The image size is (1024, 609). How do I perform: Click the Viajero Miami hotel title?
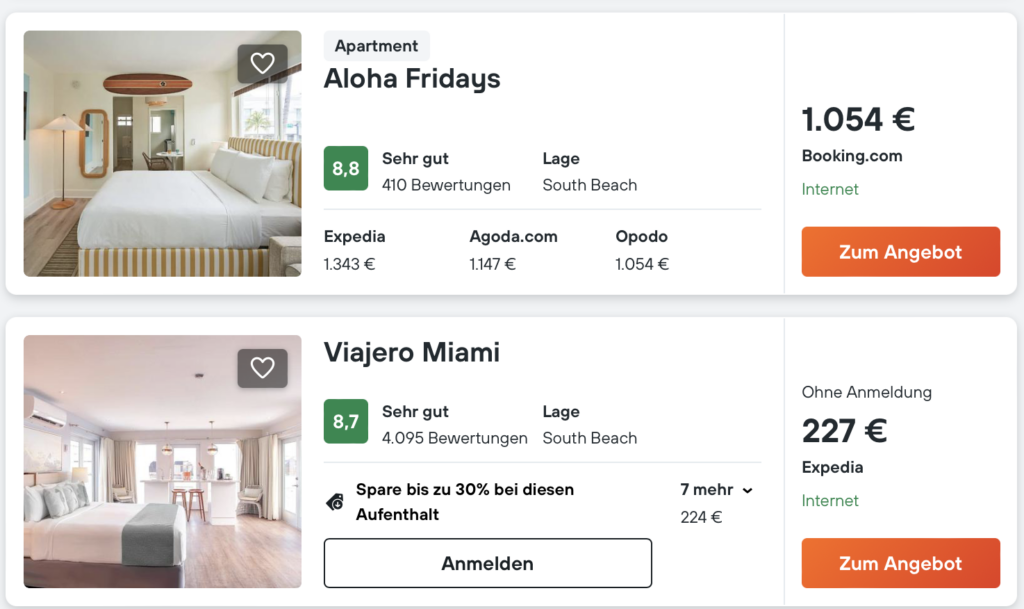tap(412, 352)
